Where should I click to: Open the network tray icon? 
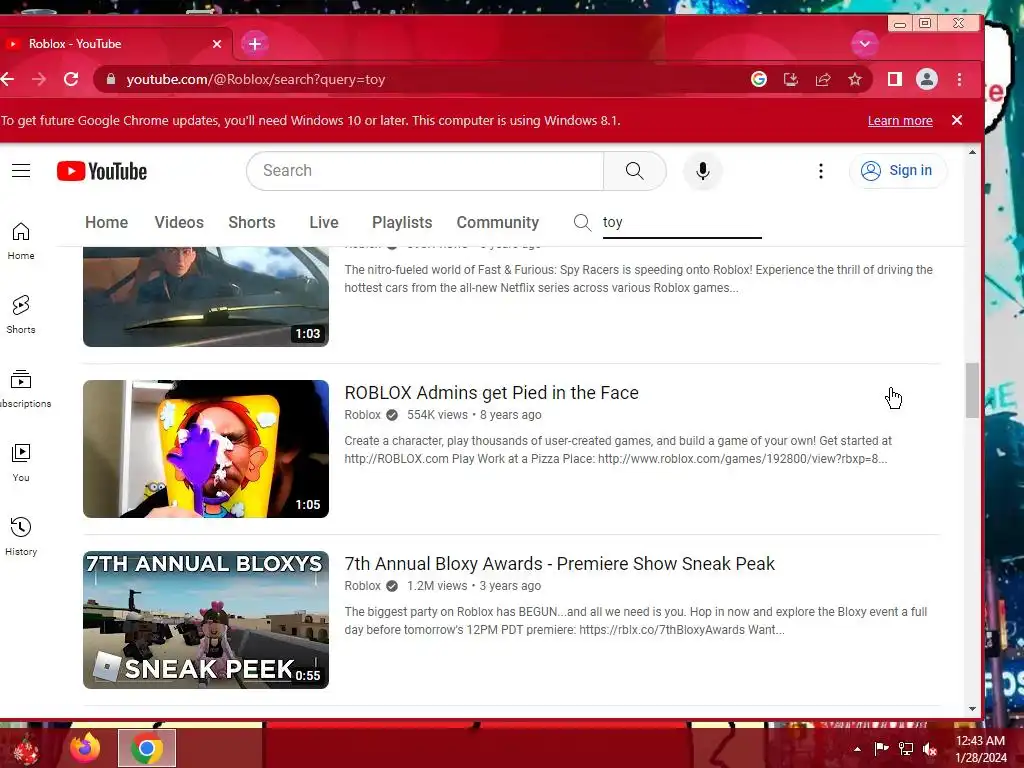coord(906,748)
